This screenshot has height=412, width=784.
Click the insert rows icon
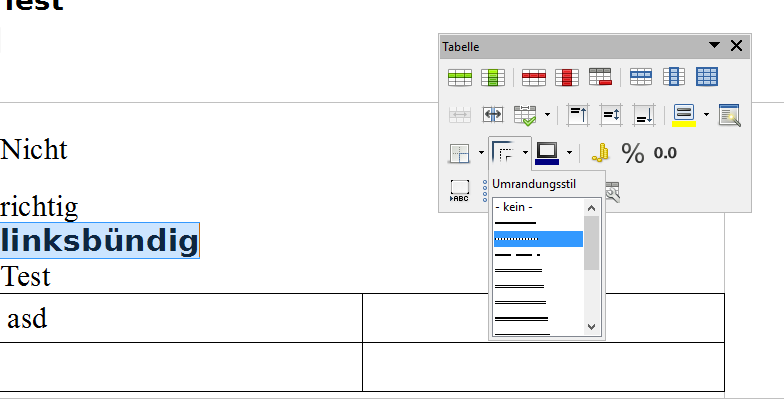[459, 77]
